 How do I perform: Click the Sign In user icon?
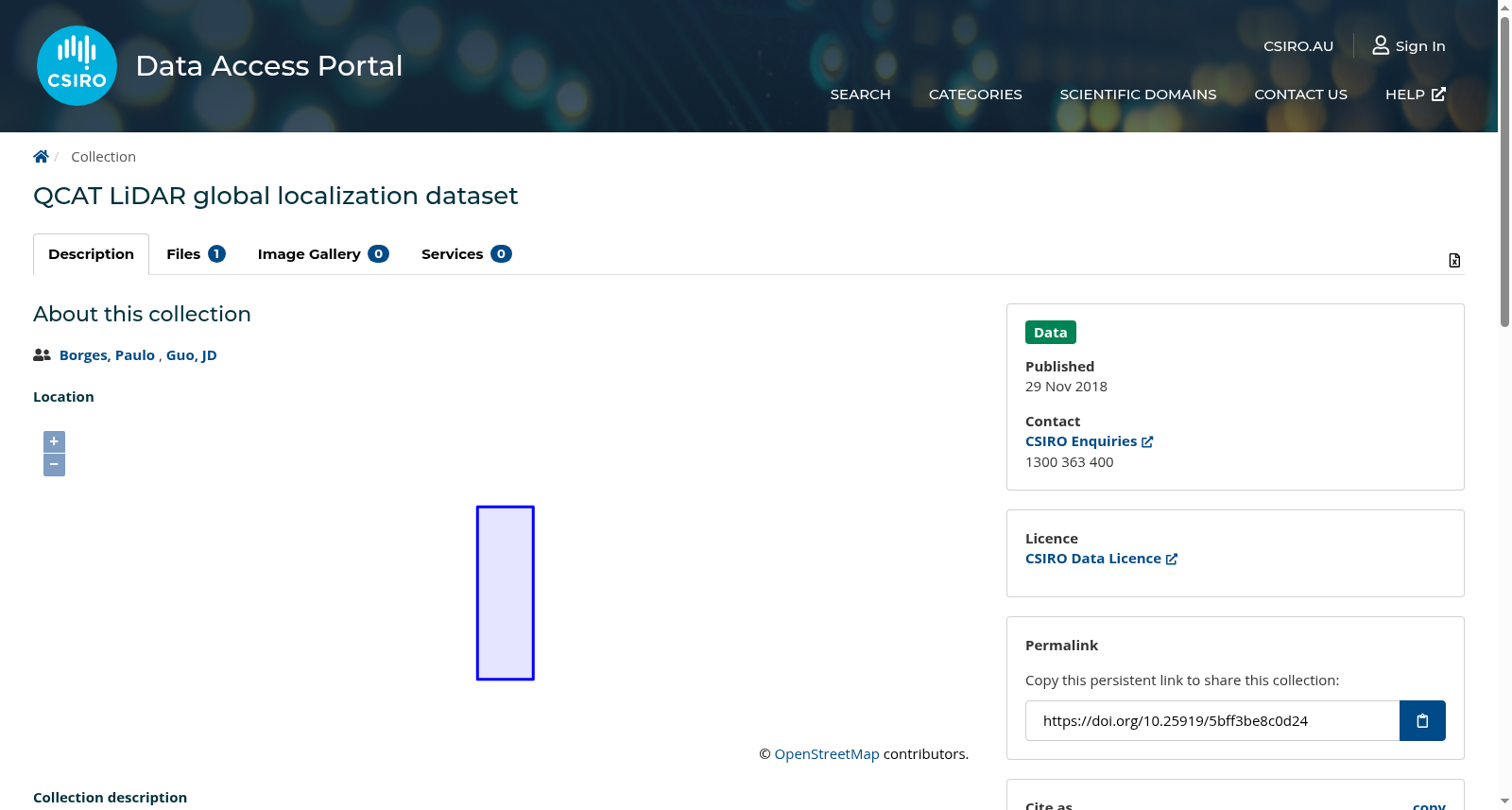tap(1381, 45)
